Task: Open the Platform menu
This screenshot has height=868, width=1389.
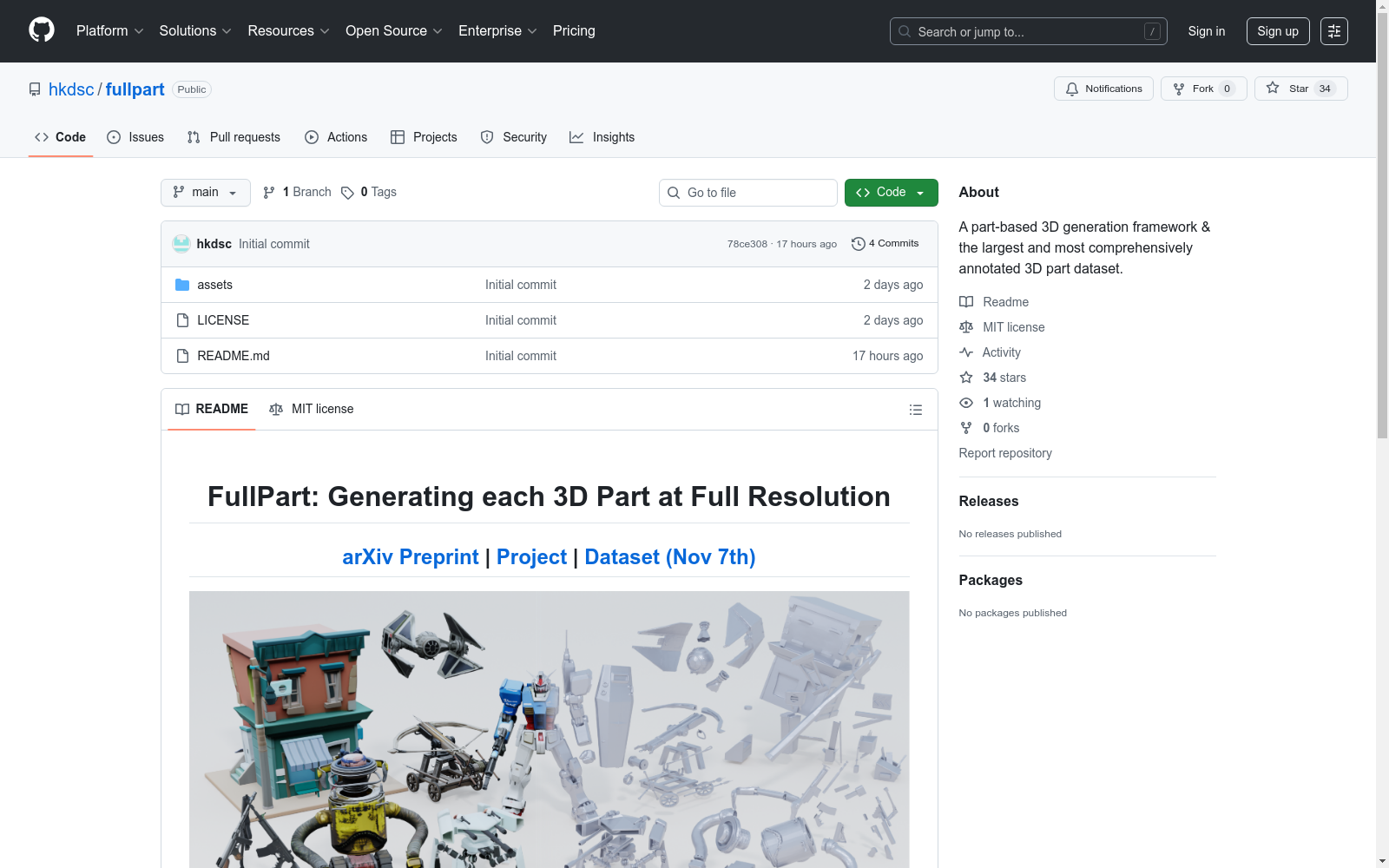Action: (x=109, y=31)
